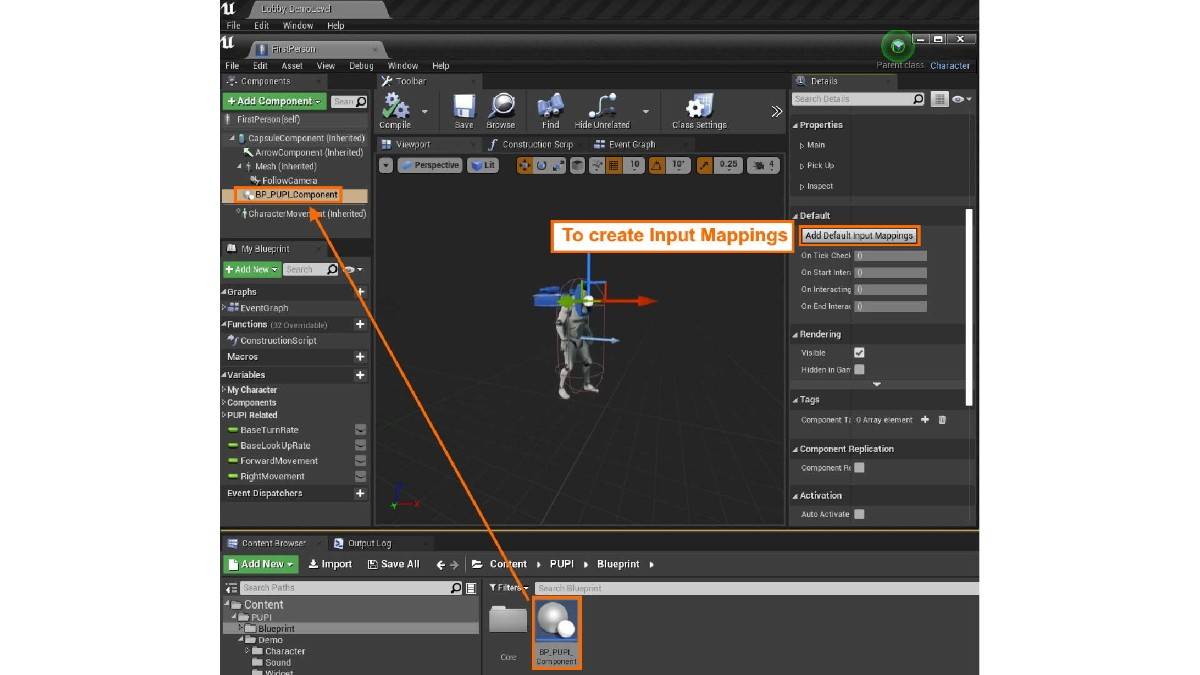Toggle BaseTurnRate variable visibility
The image size is (1200, 675).
(360, 430)
